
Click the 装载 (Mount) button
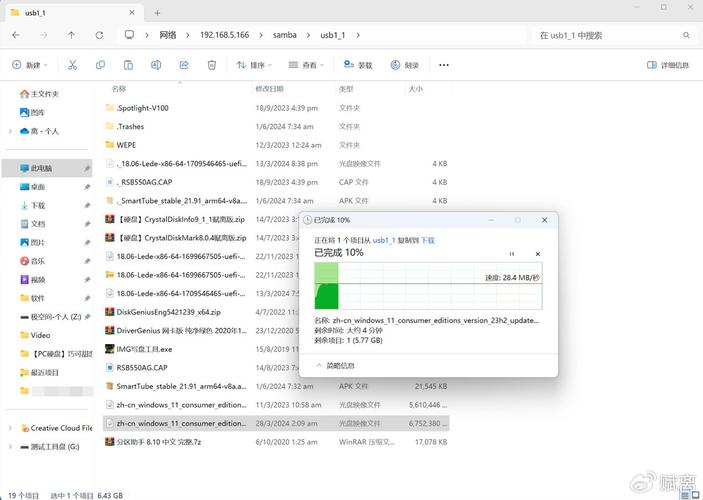tap(358, 65)
